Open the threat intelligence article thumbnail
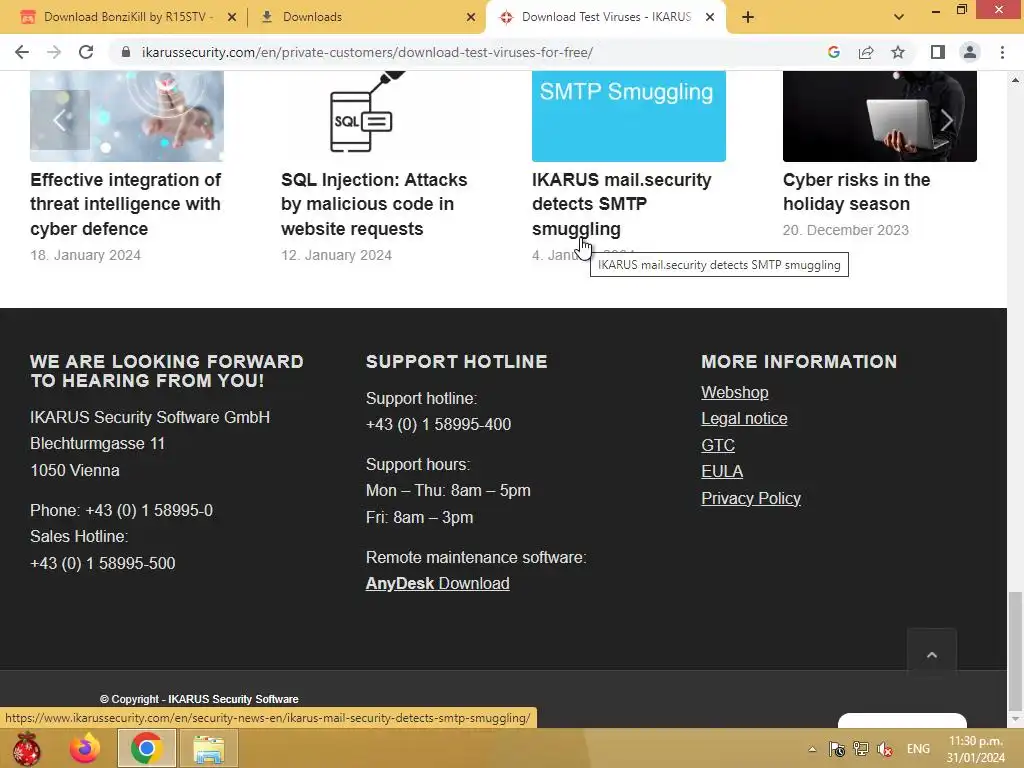 click(127, 116)
